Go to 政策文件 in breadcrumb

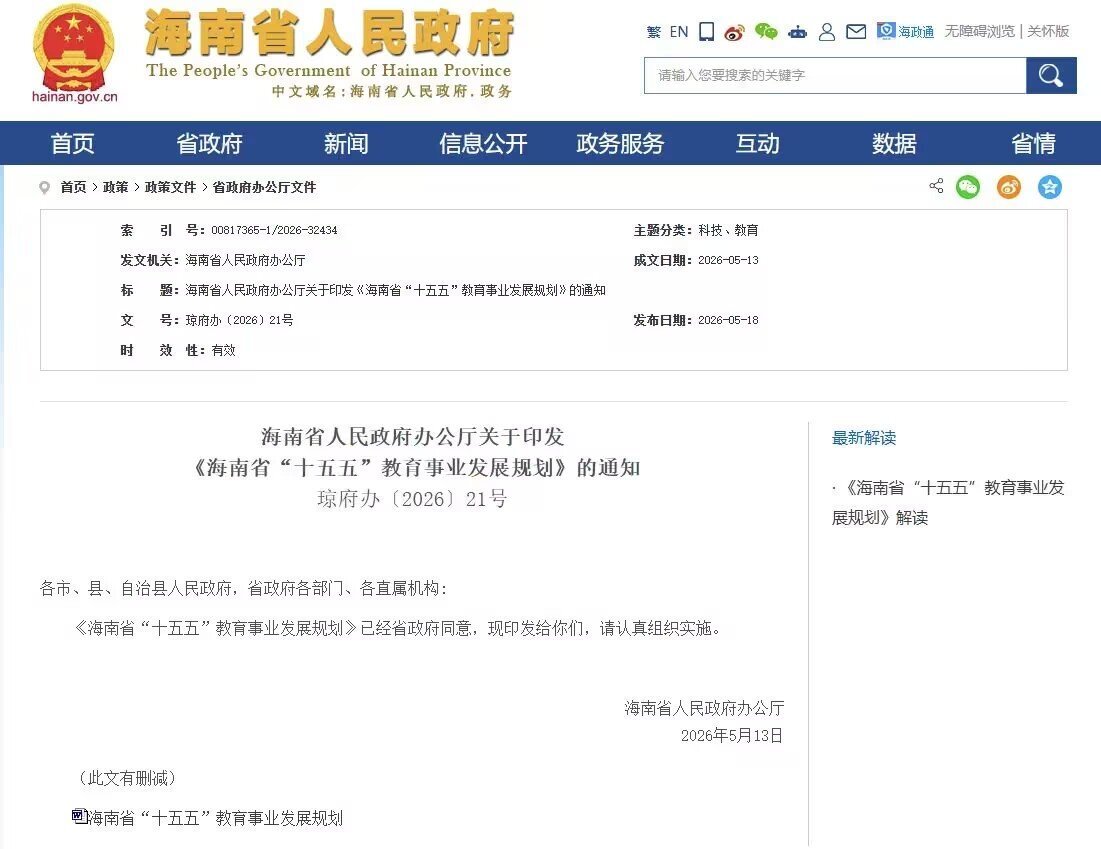[170, 187]
